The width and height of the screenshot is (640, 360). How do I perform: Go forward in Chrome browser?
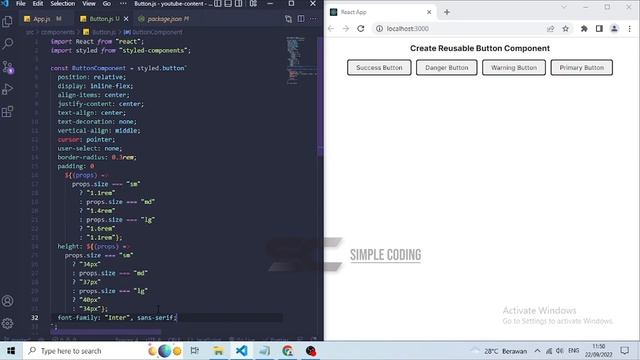[x=346, y=29]
